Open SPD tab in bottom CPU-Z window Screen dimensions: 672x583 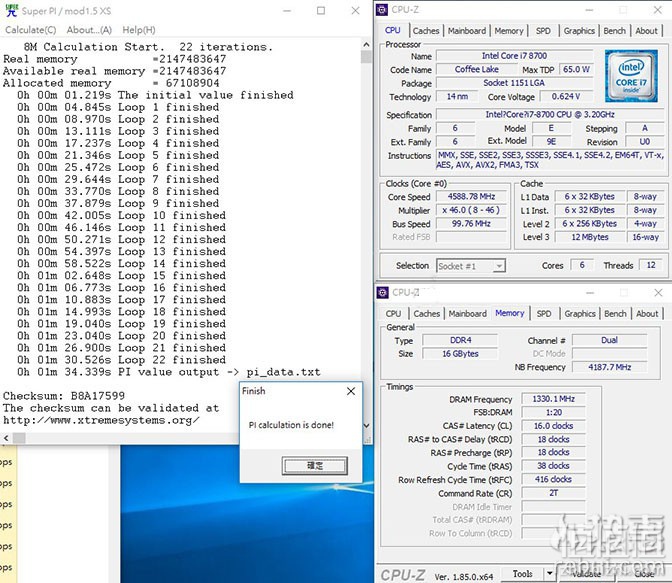[x=544, y=314]
